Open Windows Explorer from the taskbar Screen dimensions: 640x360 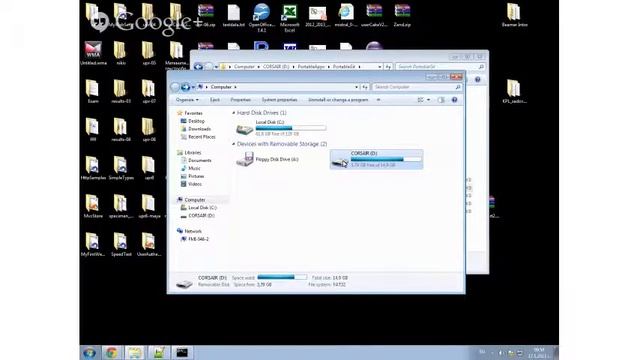coord(135,353)
